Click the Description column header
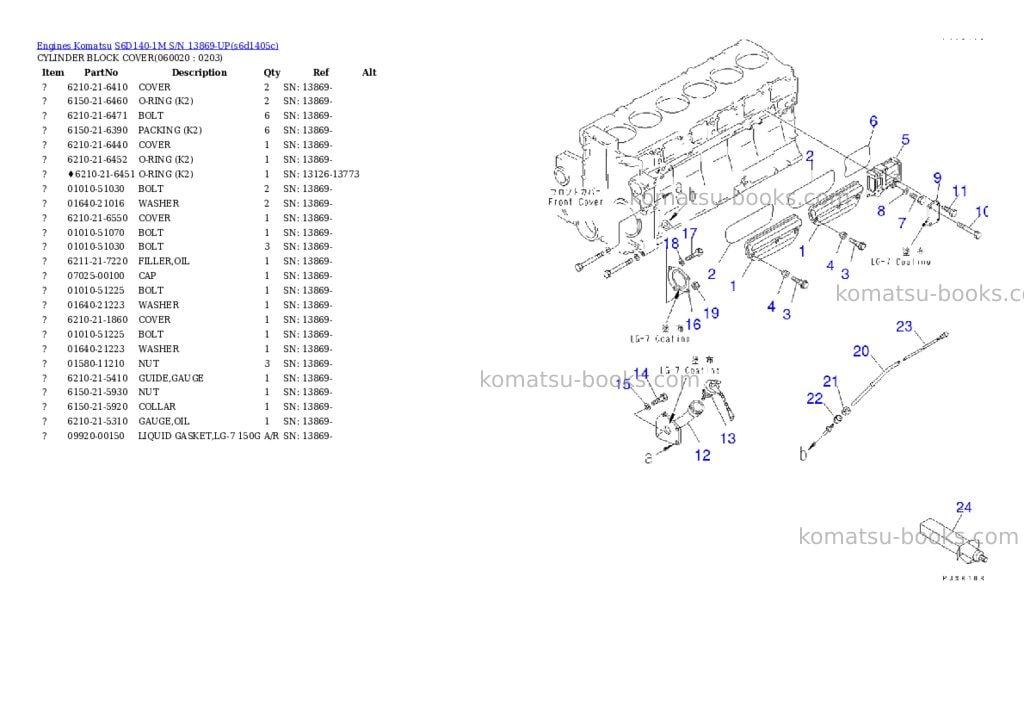The height and width of the screenshot is (725, 1024). pos(199,72)
